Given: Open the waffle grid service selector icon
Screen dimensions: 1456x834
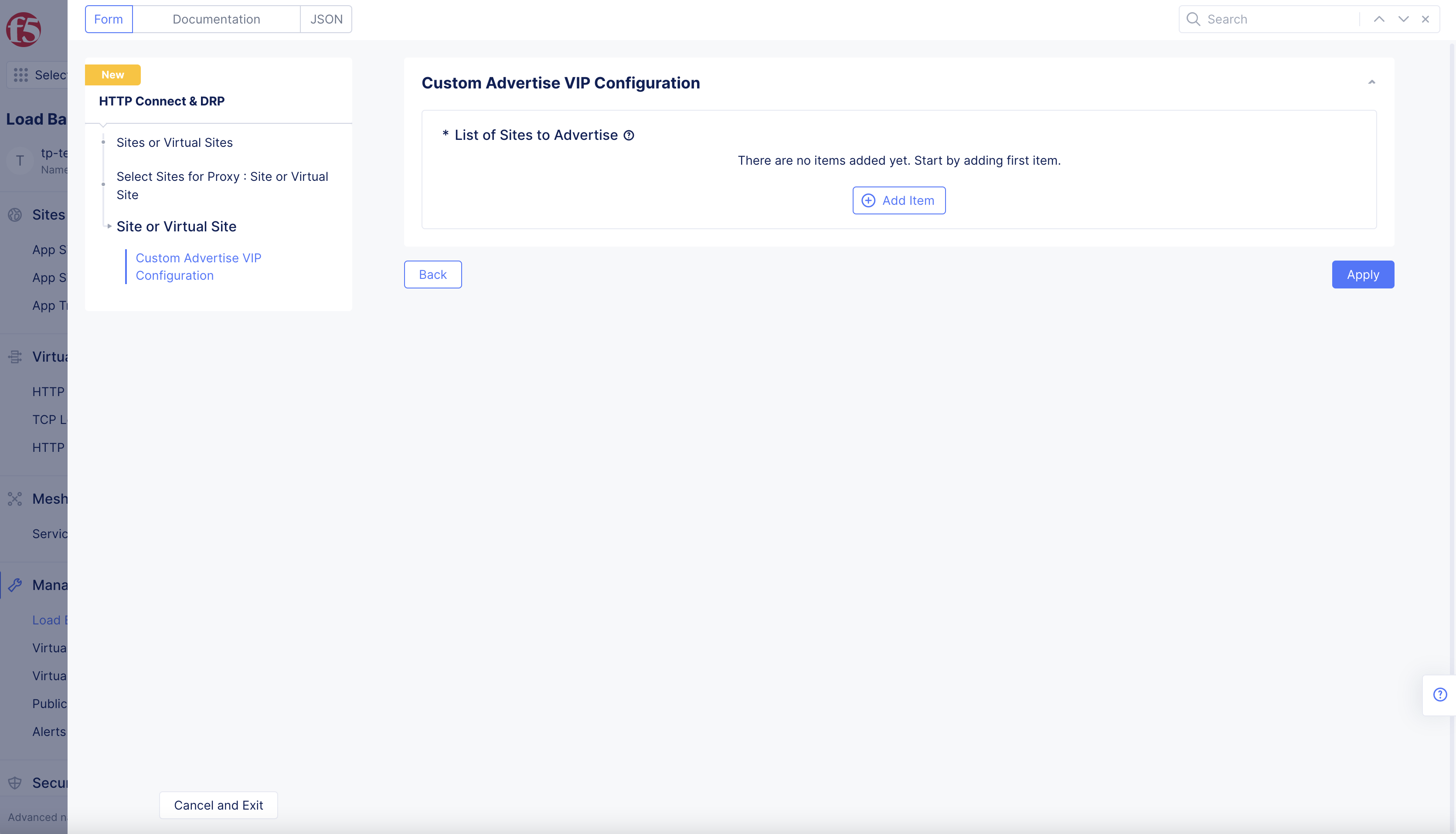Looking at the screenshot, I should coord(20,75).
